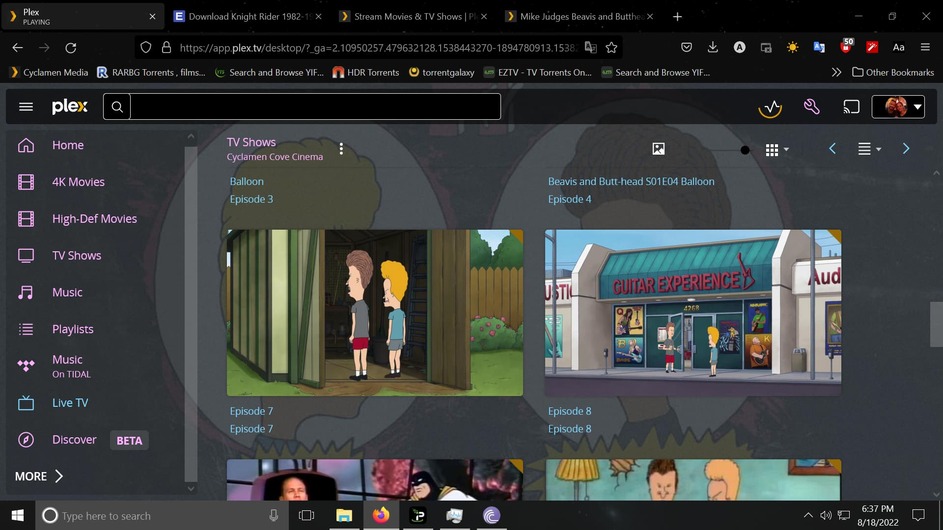Image resolution: width=943 pixels, height=530 pixels.
Task: Open the HDR Torrents bookmark
Action: click(366, 72)
